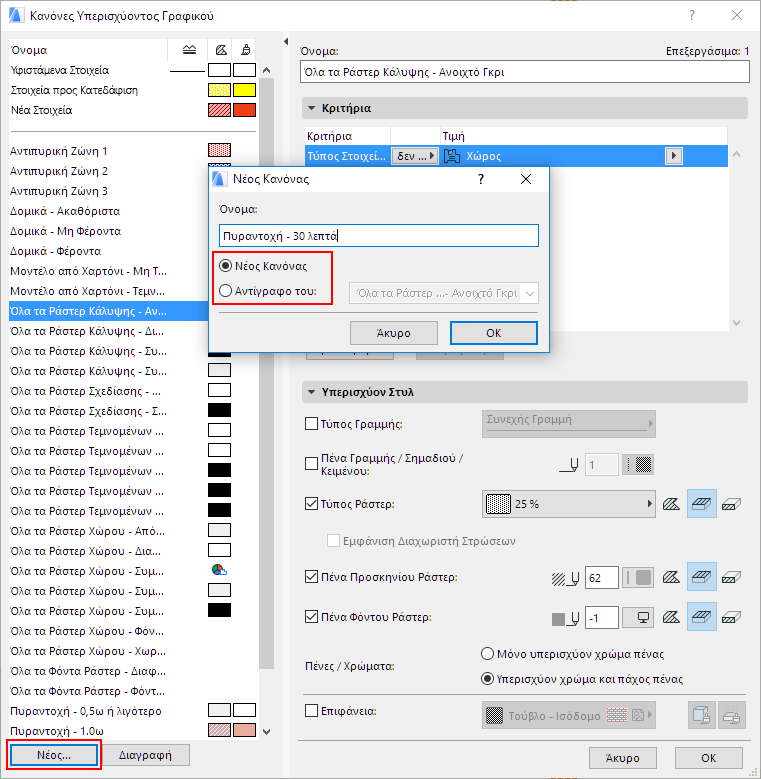Open the Αντίγραφο του rule dropdown
761x779 pixels.
(x=444, y=293)
